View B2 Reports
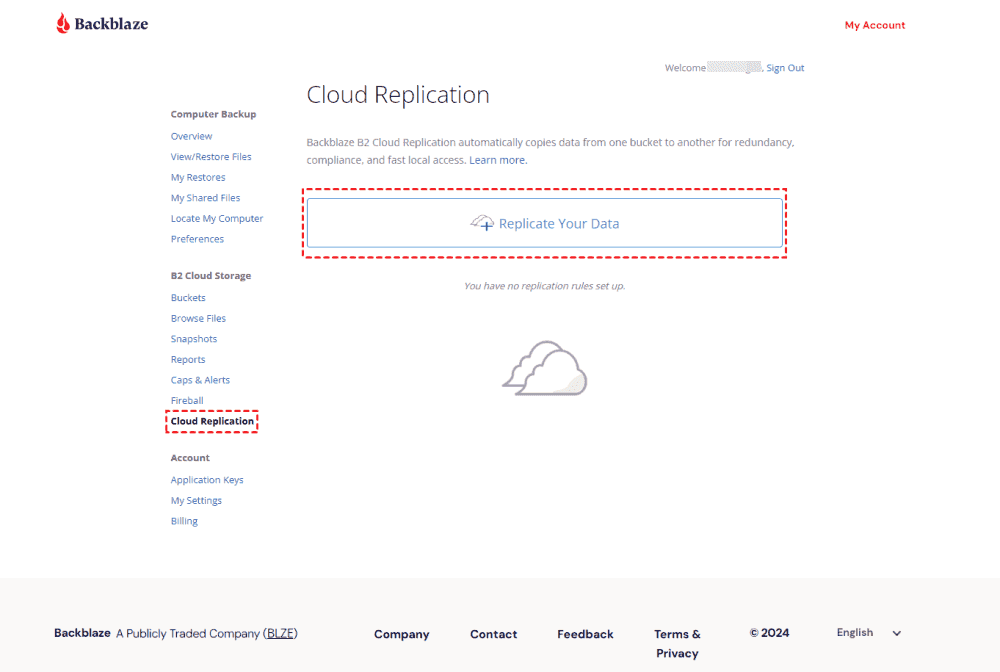 188,360
